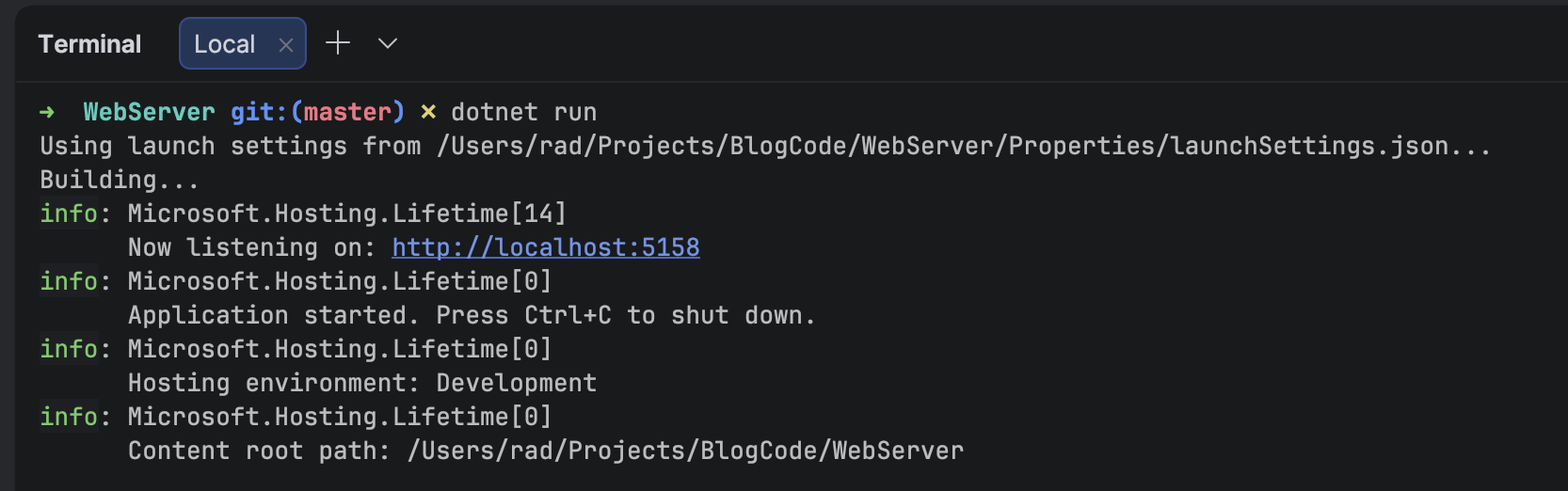The image size is (1568, 491).
Task: Click the "master" branch name in prompt
Action: (347, 112)
